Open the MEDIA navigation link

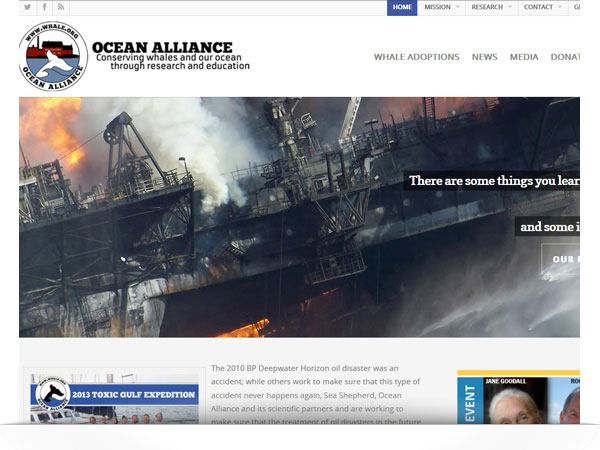coord(524,57)
